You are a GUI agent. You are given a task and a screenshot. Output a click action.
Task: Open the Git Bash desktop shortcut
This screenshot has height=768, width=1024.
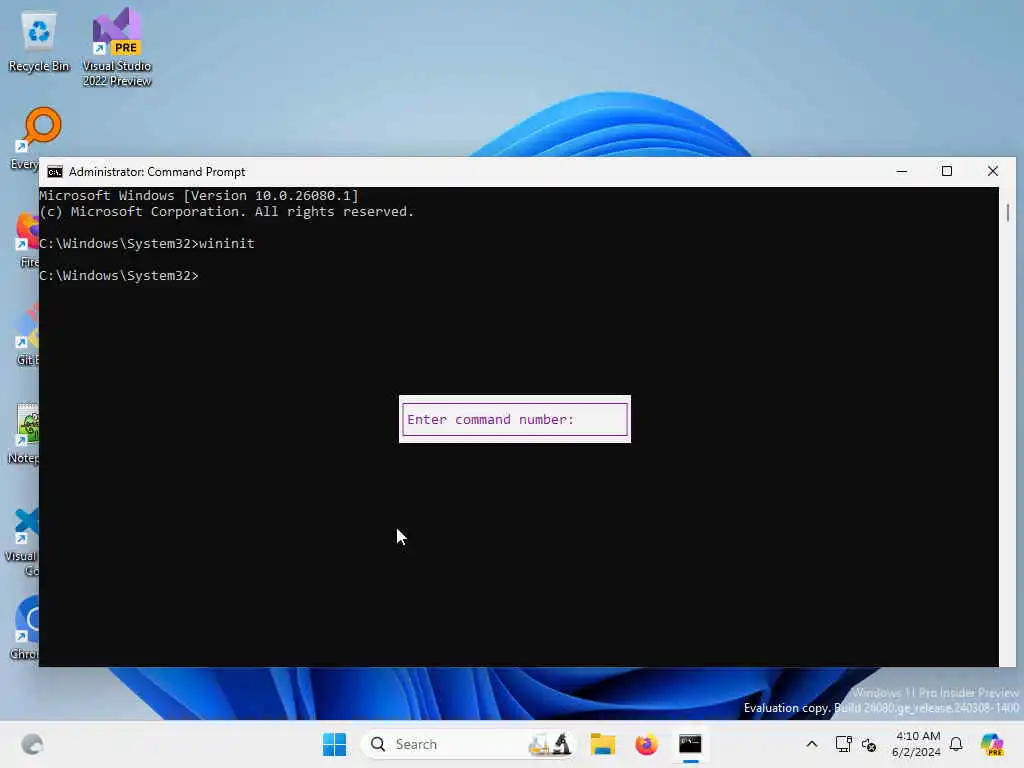tap(27, 334)
